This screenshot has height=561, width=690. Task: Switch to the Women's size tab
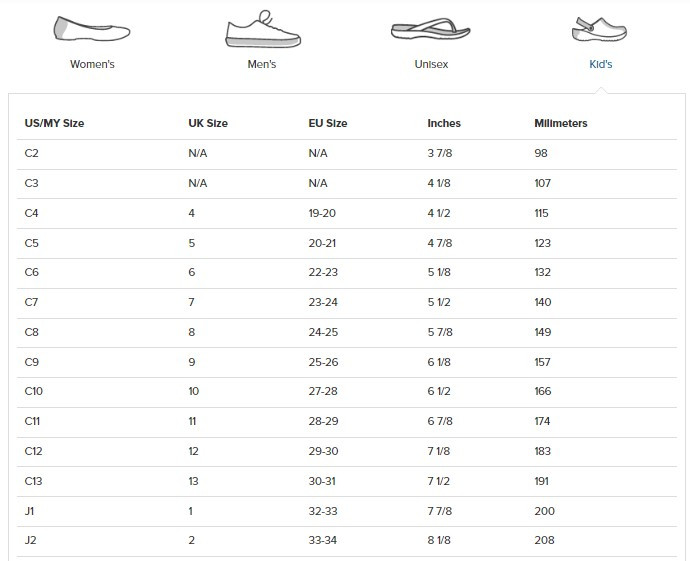point(92,64)
